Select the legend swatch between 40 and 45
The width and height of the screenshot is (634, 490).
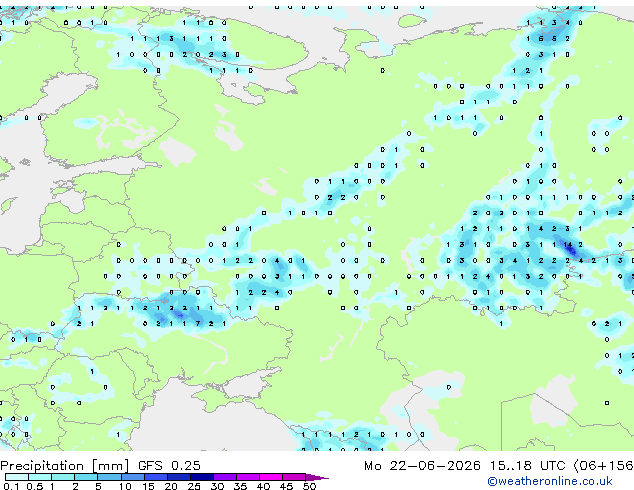point(271,477)
